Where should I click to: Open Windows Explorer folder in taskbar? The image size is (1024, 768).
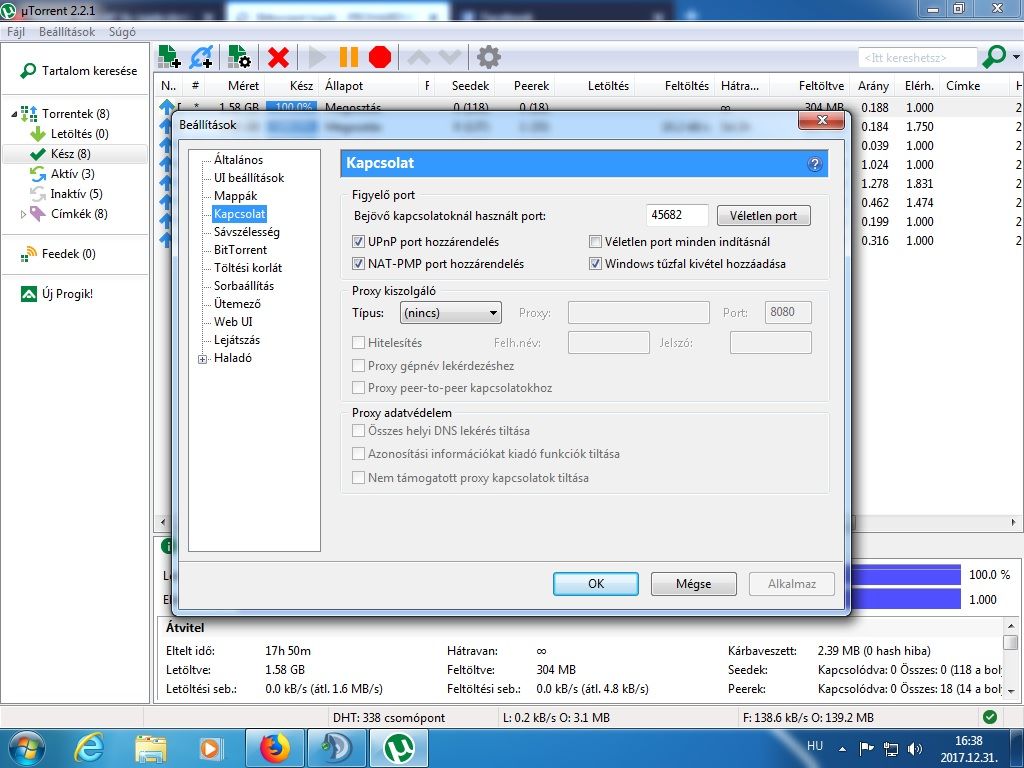150,748
